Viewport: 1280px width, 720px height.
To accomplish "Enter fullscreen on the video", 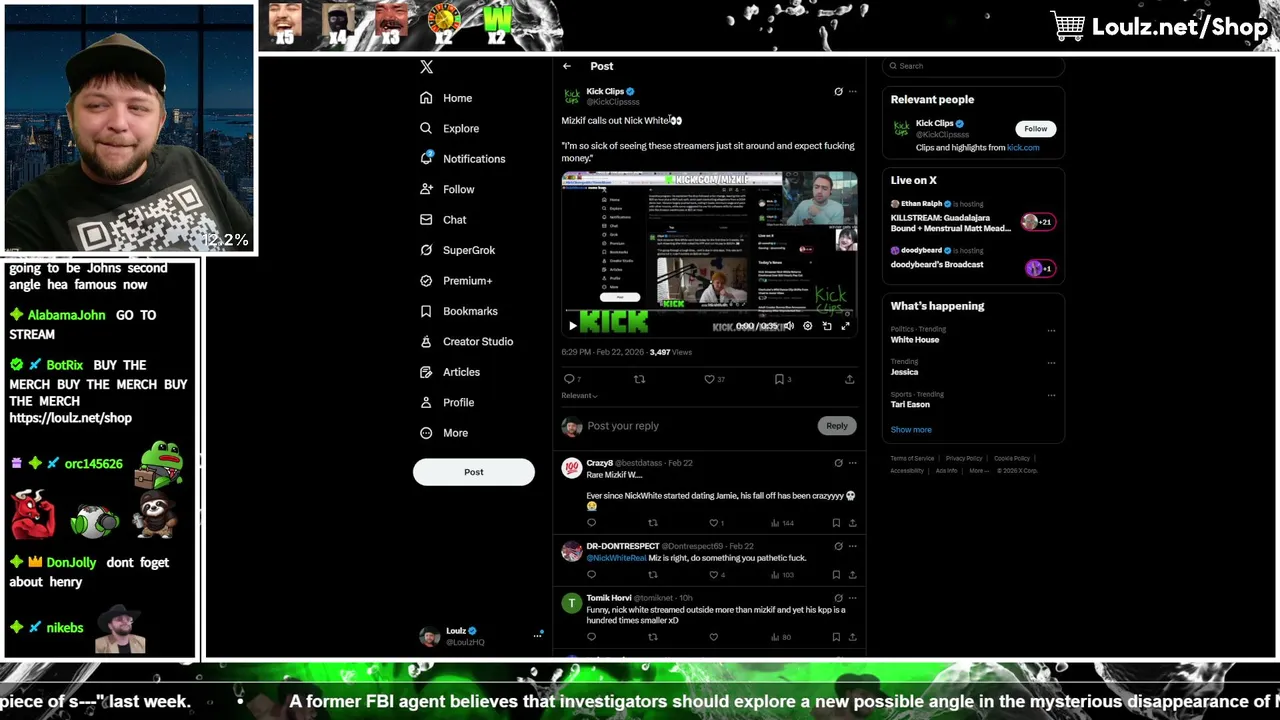I will coord(846,326).
